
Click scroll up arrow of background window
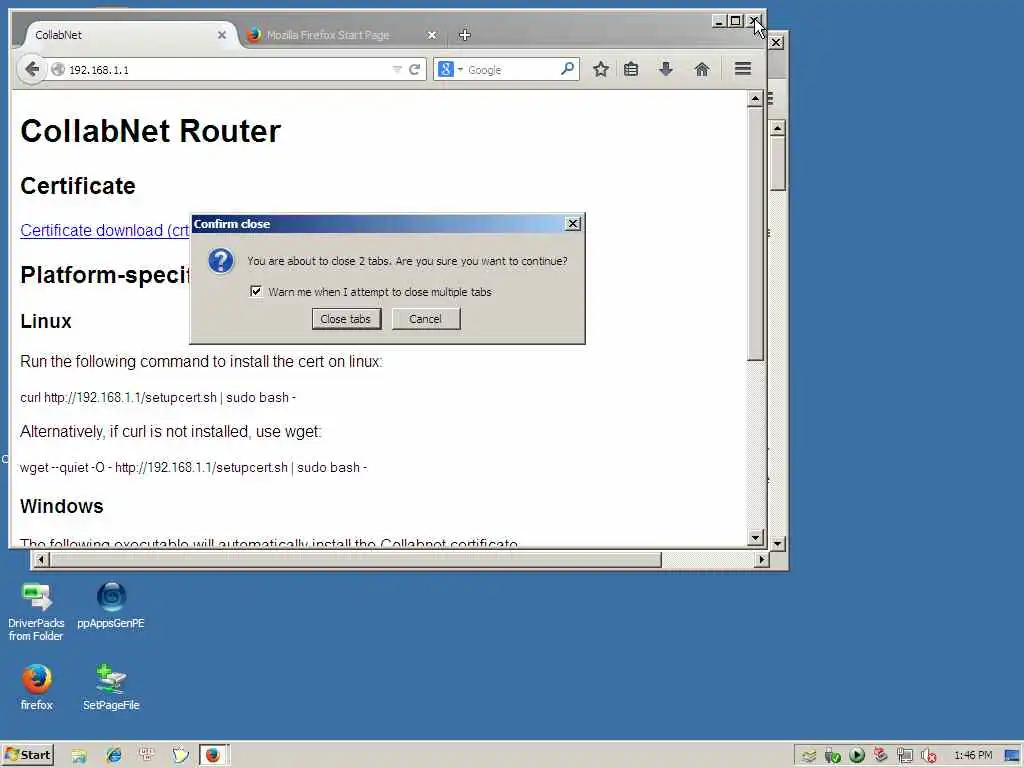click(x=777, y=129)
